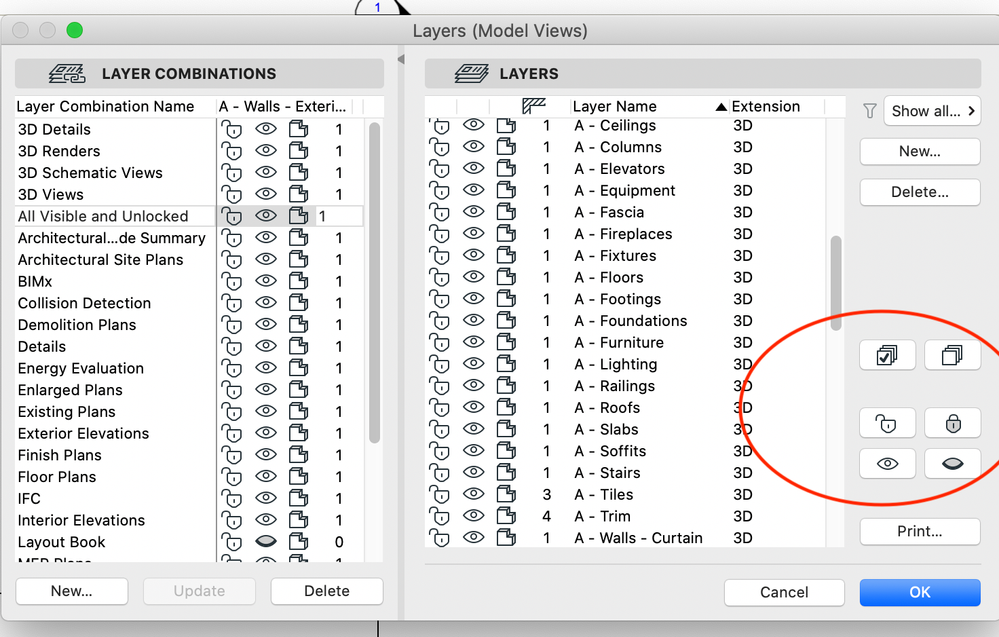The width and height of the screenshot is (999, 637).
Task: Collapse the Layer Combinations panel arrow
Action: tap(401, 59)
